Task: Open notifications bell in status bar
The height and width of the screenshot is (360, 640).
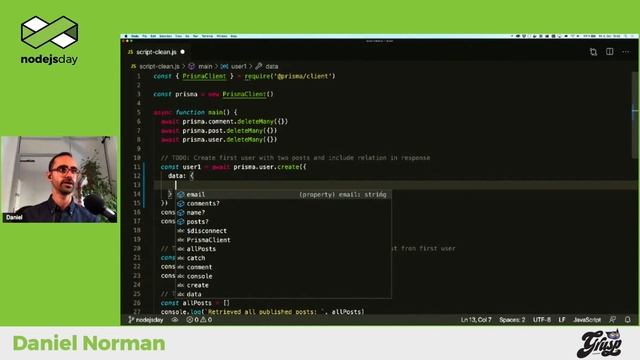Action: (628, 320)
